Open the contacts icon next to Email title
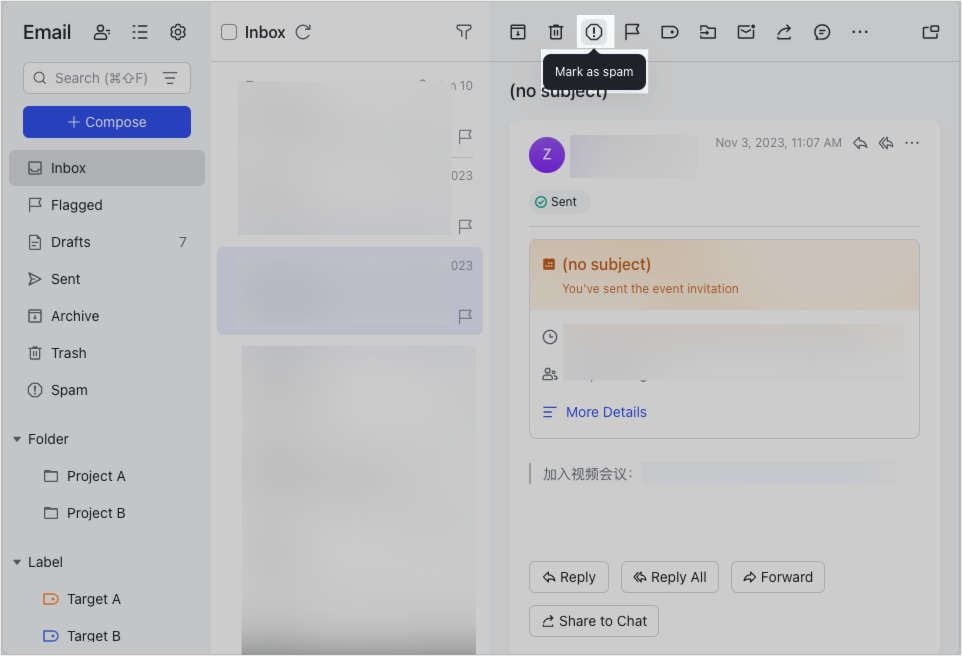962x656 pixels. (x=102, y=32)
